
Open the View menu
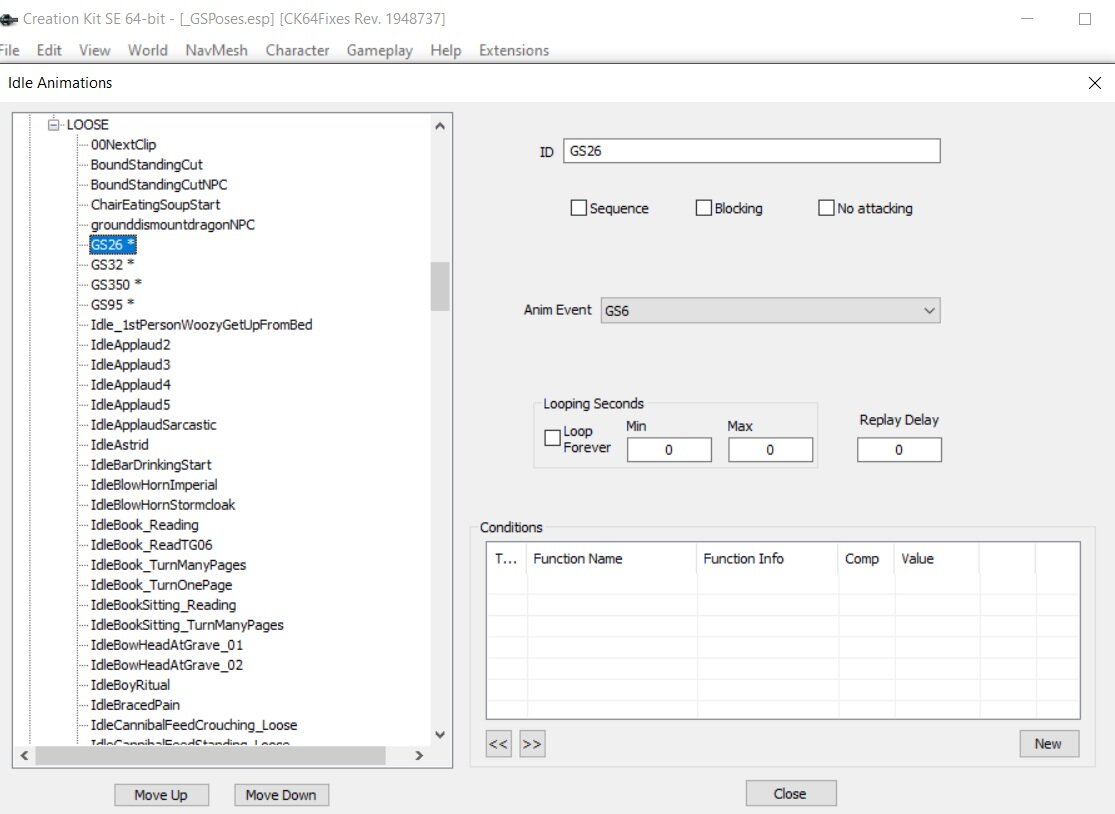coord(95,50)
